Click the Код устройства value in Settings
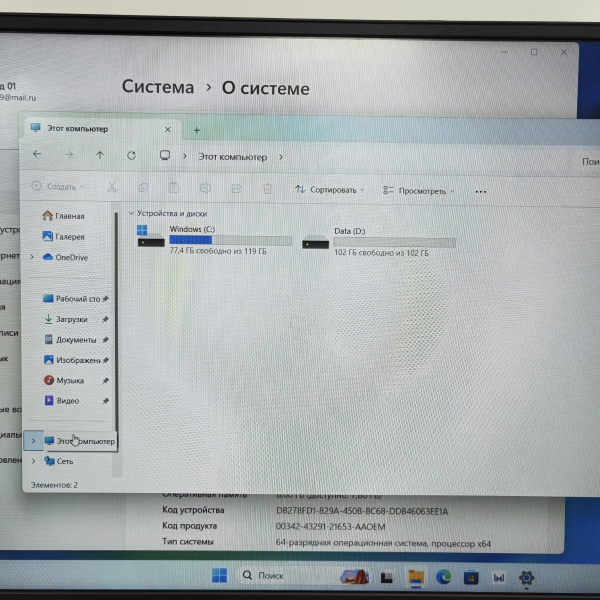This screenshot has width=600, height=600. pos(362,512)
